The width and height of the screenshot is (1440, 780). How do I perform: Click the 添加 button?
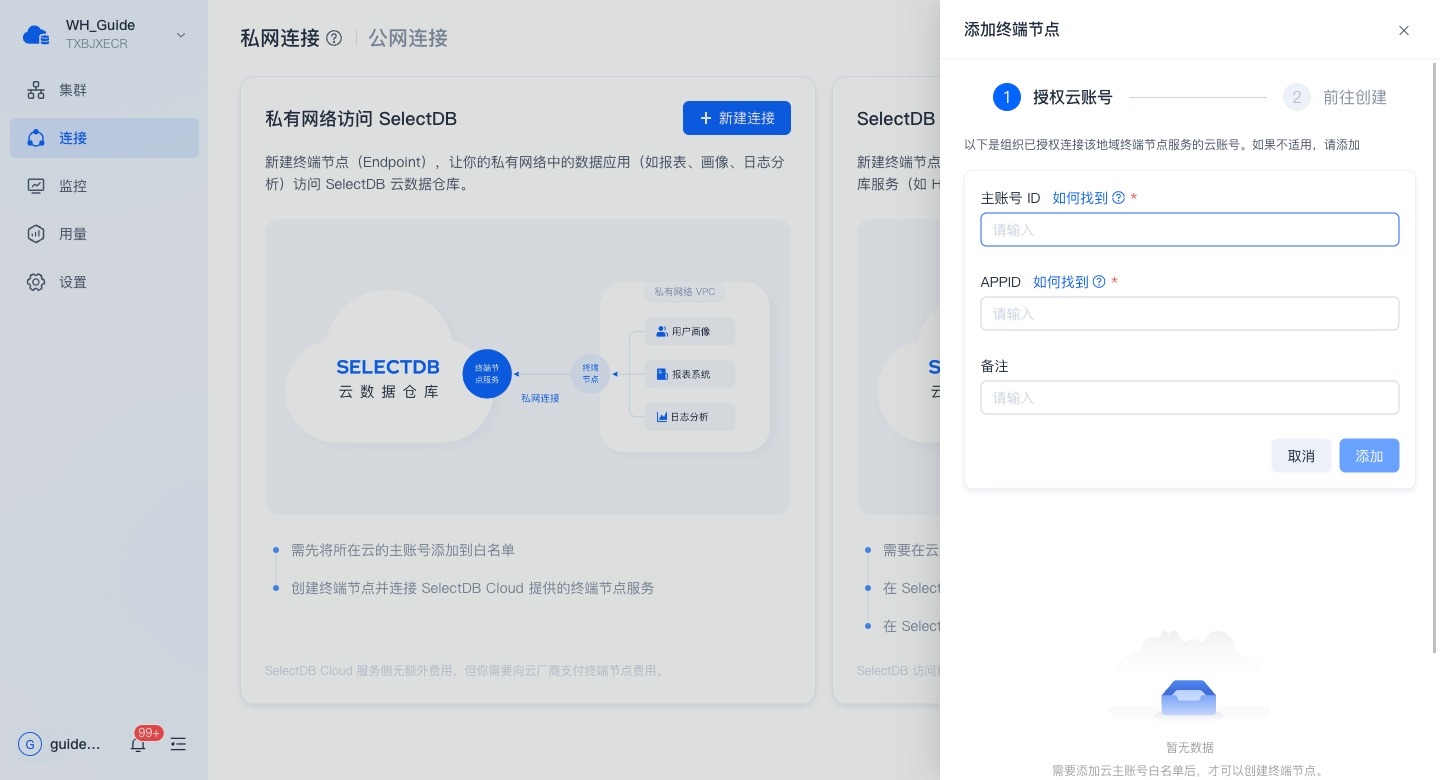tap(1369, 455)
